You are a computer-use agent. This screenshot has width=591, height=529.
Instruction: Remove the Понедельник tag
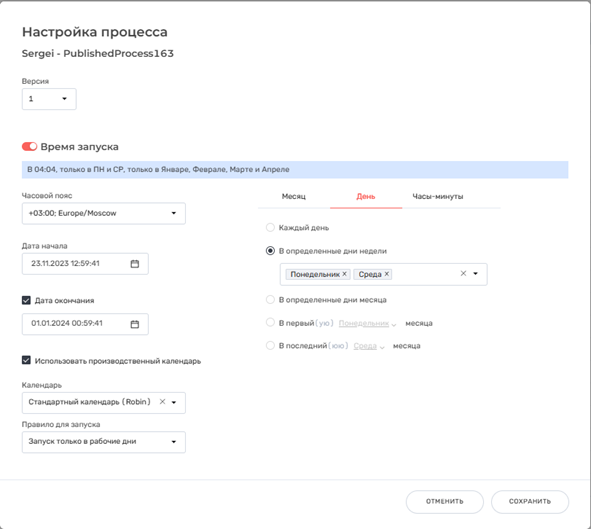344,274
